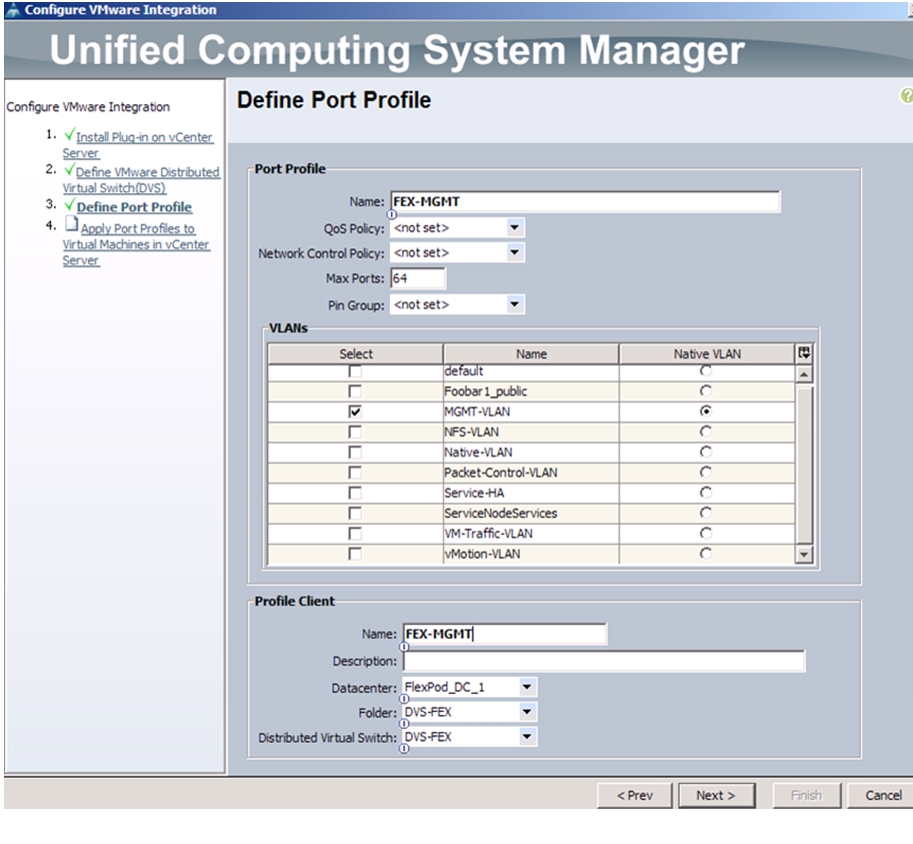The height and width of the screenshot is (844, 913).
Task: Open step Install Plug-in on vCenter Server
Action: (x=137, y=144)
